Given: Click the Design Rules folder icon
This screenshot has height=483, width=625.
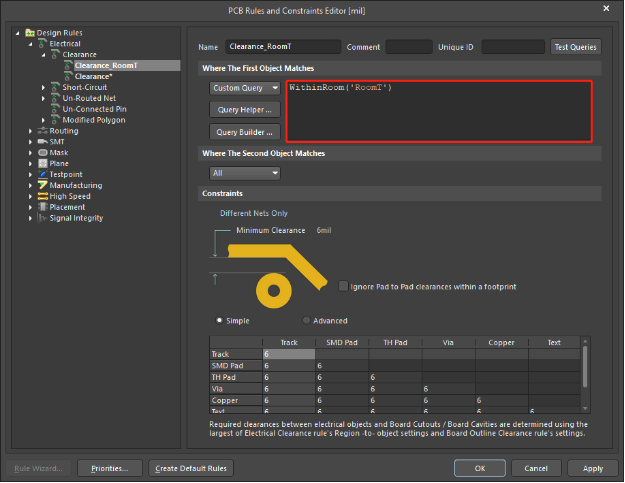Looking at the screenshot, I should (x=30, y=33).
